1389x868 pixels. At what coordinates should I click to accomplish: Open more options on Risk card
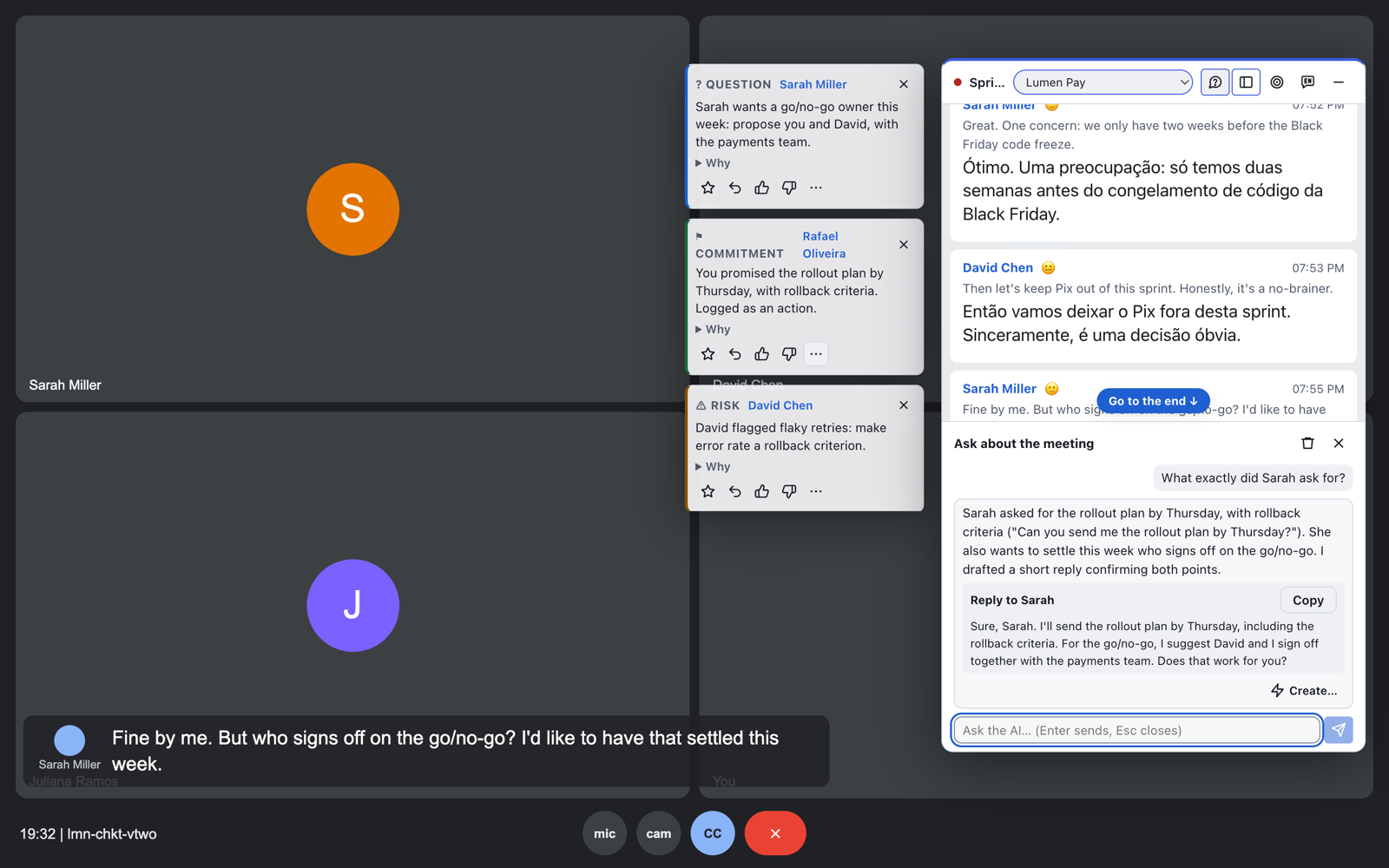coord(816,491)
